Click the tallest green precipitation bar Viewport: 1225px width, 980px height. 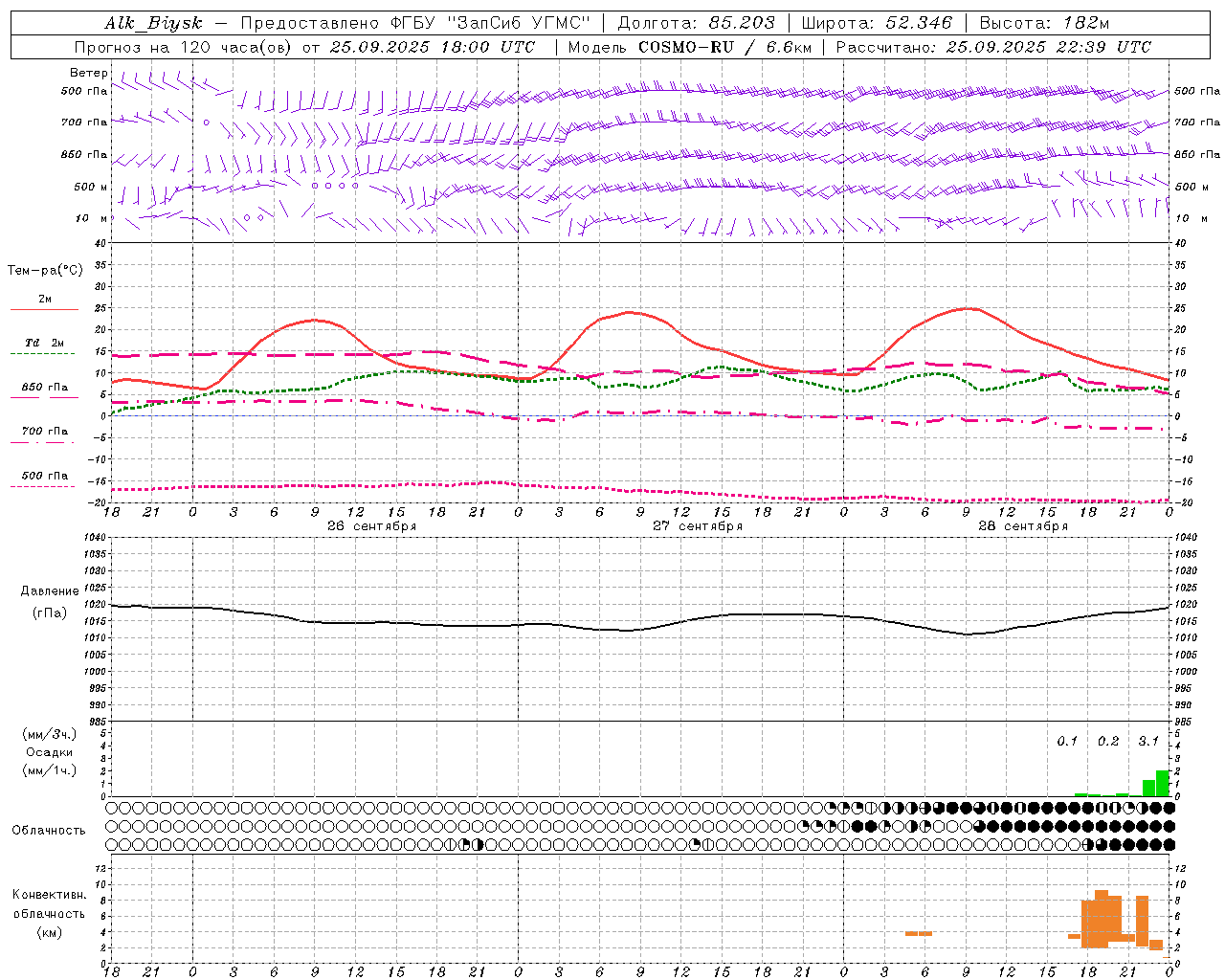pos(1163,783)
